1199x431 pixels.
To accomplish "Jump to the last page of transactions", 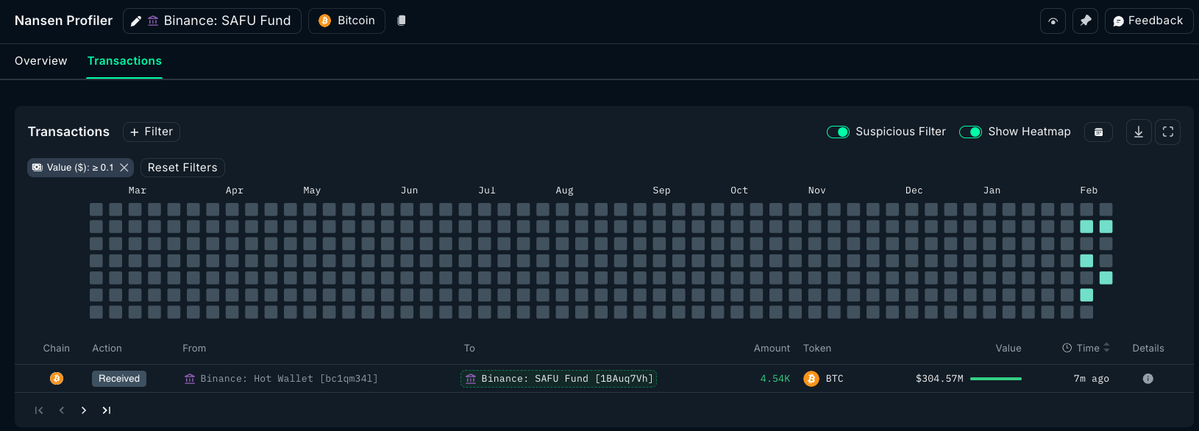I will coord(106,410).
